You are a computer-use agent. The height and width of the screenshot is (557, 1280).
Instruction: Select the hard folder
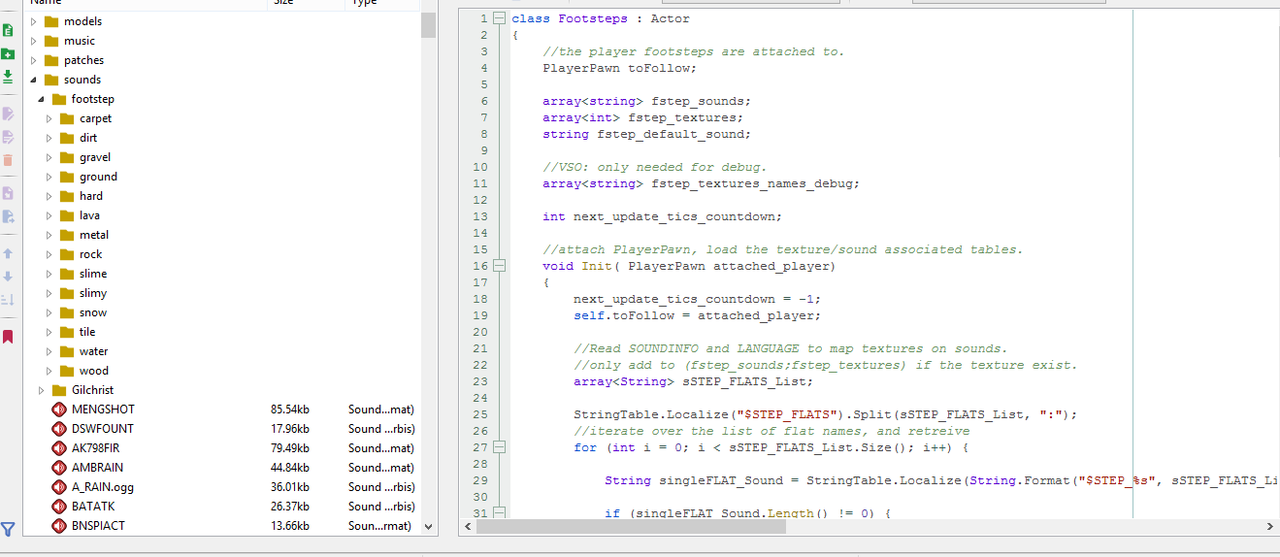[x=91, y=196]
